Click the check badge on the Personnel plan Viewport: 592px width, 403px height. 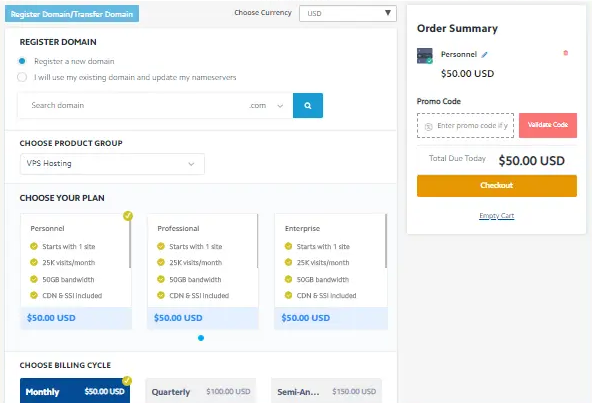click(128, 216)
